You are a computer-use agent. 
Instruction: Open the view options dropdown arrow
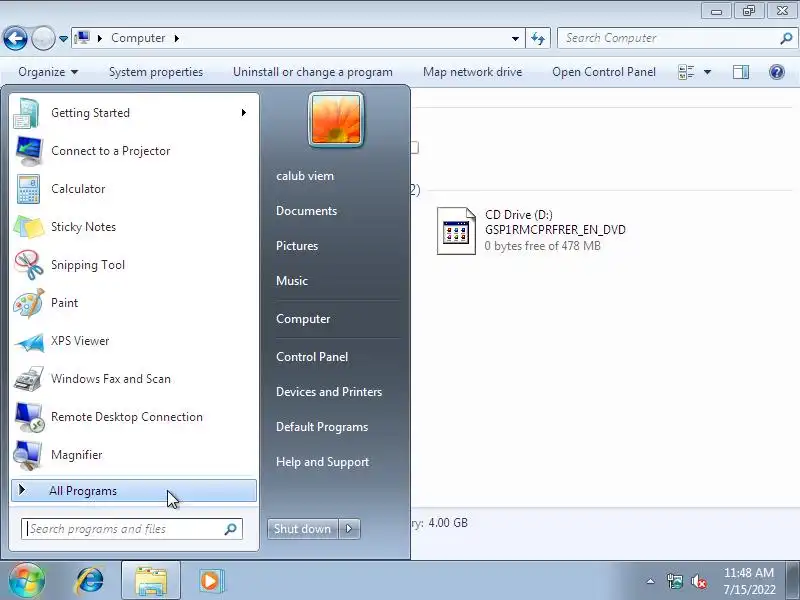(x=708, y=72)
